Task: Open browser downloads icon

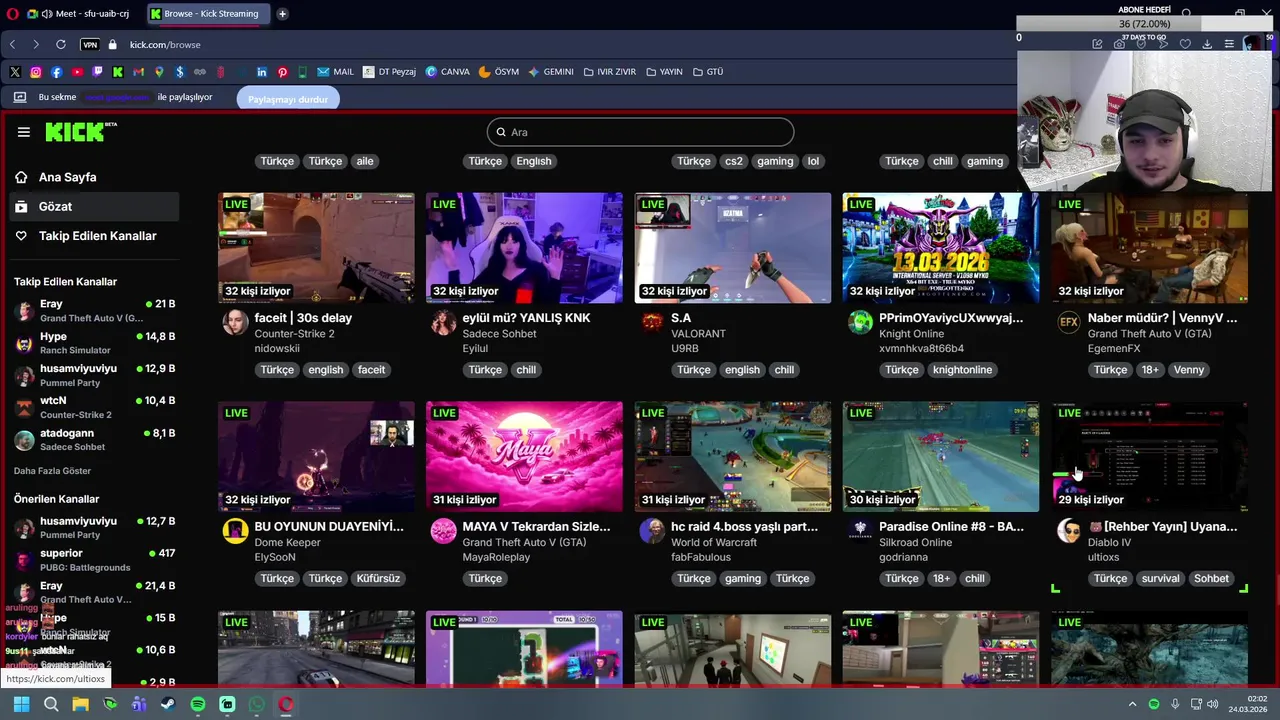Action: tap(1207, 44)
